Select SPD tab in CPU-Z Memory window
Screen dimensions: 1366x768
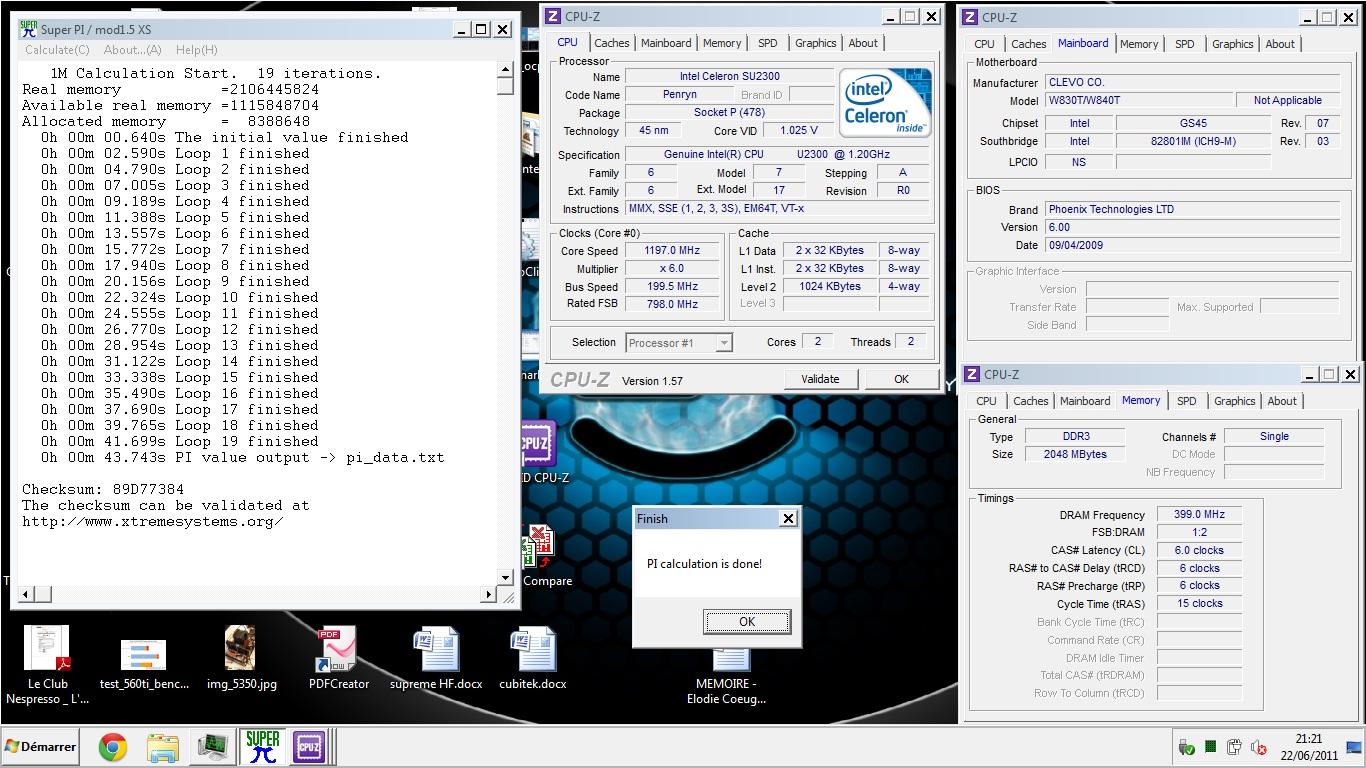[x=1186, y=401]
